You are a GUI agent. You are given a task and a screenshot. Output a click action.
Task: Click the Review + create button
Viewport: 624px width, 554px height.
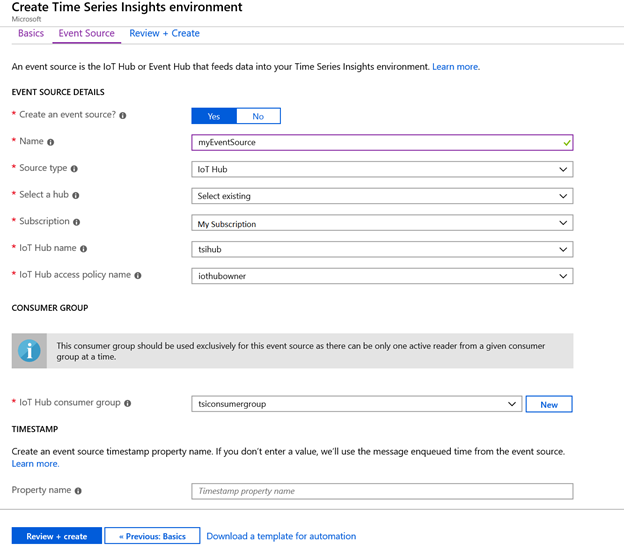point(57,536)
